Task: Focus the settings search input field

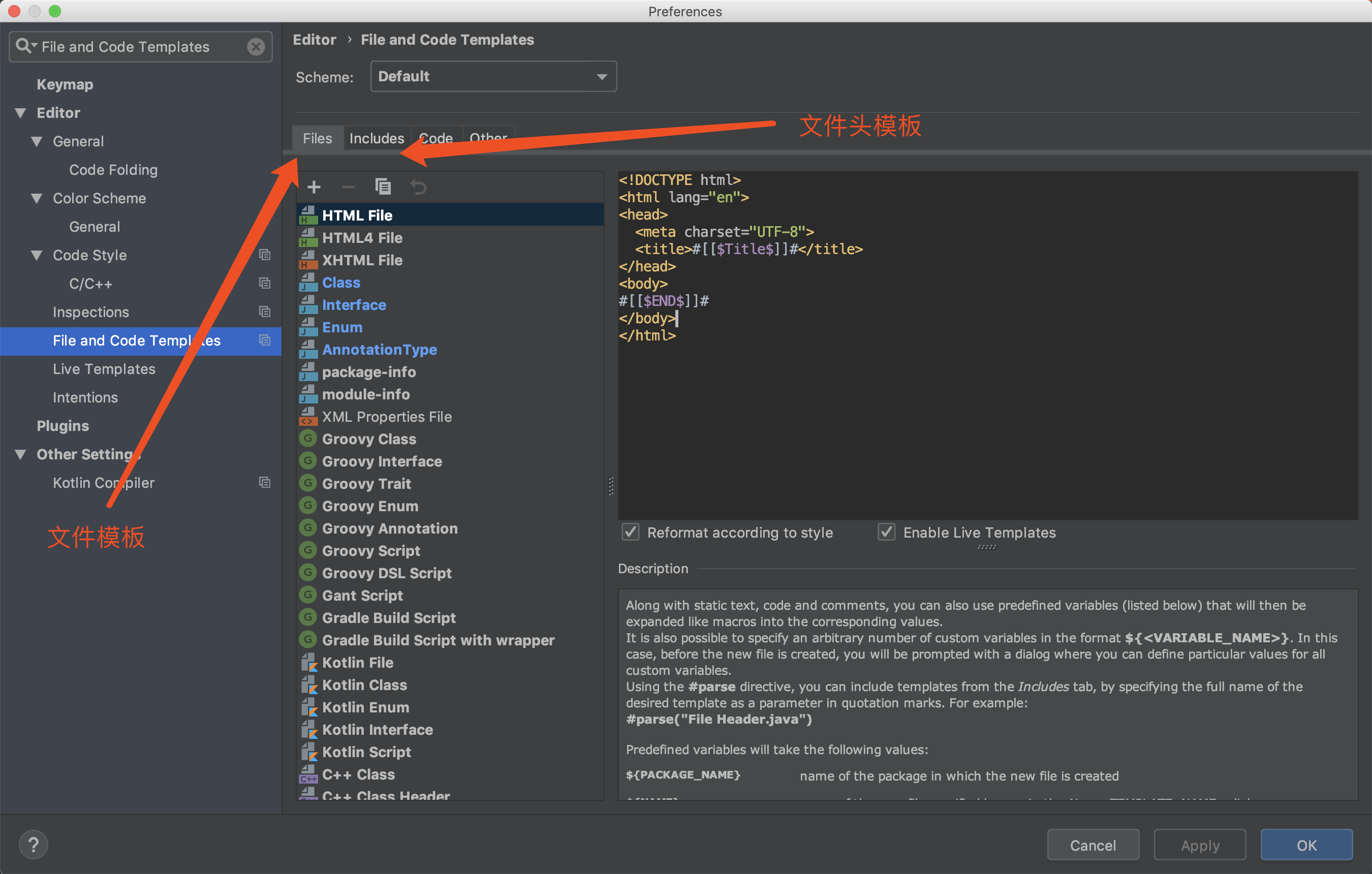Action: point(140,47)
